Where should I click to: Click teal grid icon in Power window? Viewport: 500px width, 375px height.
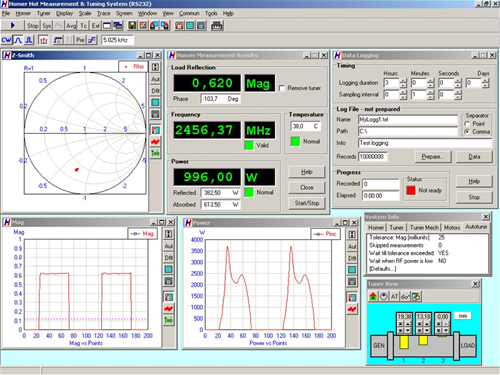(352, 270)
